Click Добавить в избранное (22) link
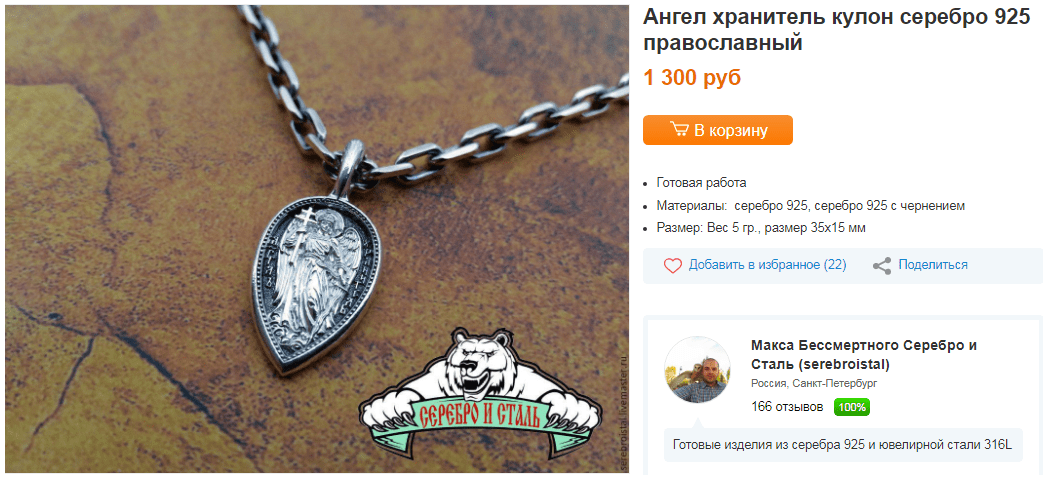1052x477 pixels. pyautogui.click(x=768, y=265)
